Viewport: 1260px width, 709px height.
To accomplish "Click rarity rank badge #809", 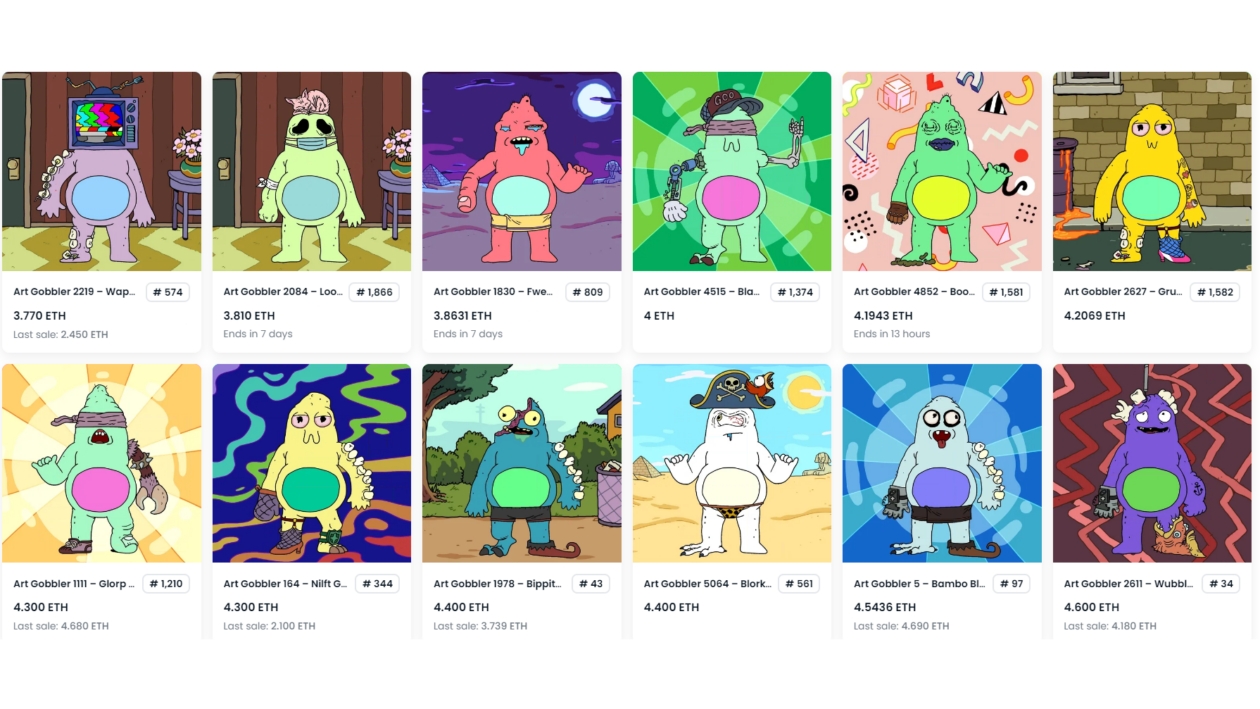I will 588,292.
